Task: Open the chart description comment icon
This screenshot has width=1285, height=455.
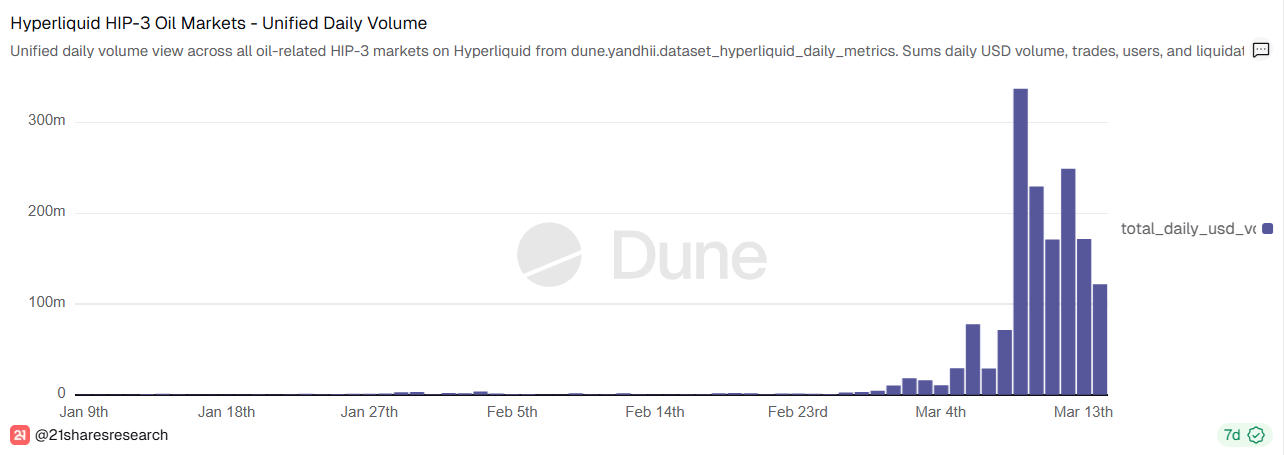Action: point(1261,50)
